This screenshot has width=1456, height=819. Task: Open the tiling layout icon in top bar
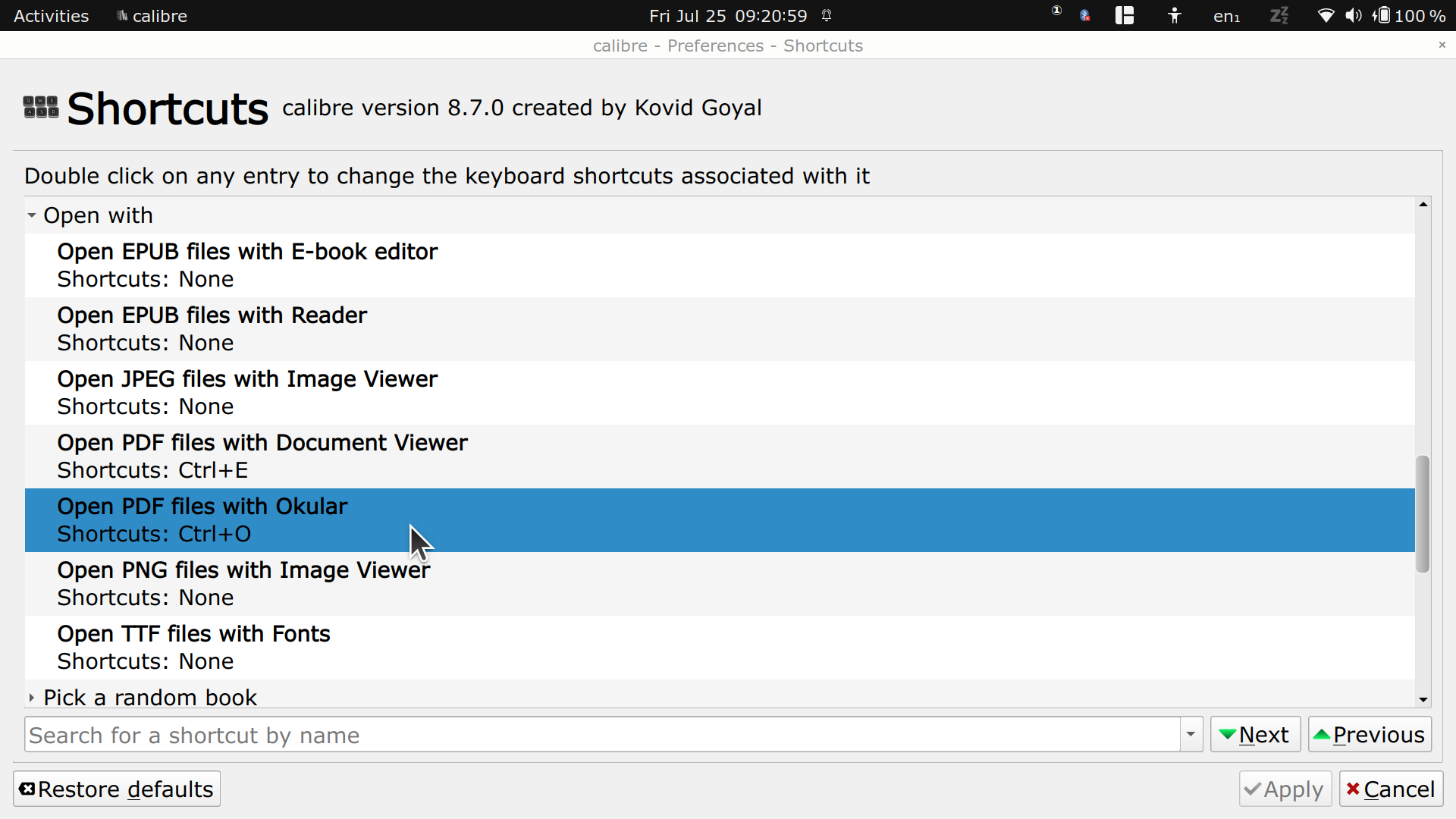(x=1124, y=15)
